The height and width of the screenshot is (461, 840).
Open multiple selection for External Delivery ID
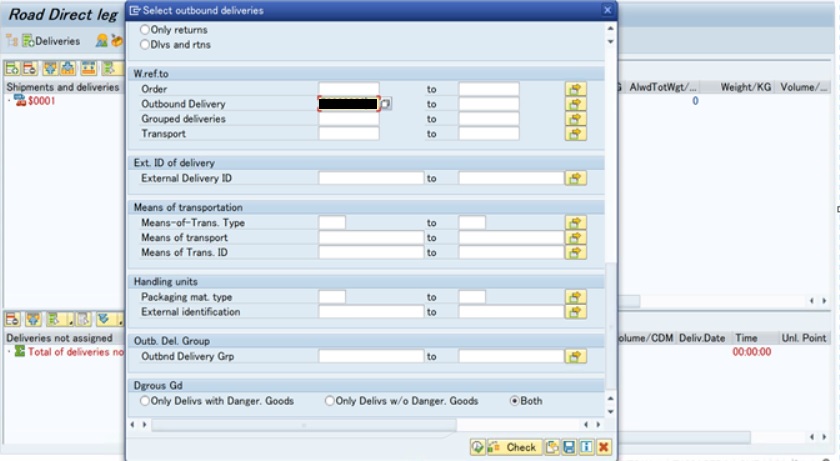[575, 178]
